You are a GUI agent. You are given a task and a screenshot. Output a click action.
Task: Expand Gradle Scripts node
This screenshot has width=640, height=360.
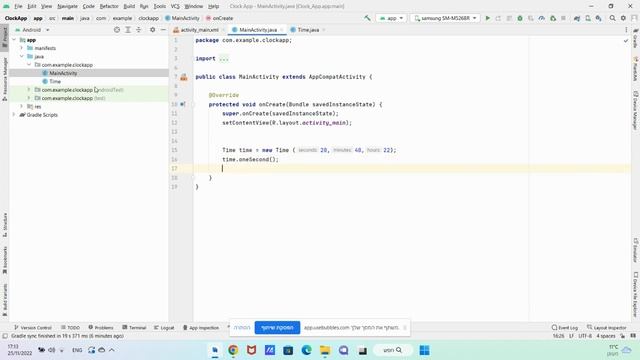pyautogui.click(x=14, y=115)
